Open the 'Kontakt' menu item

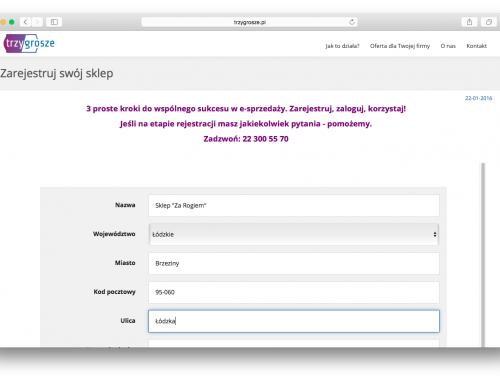[476, 46]
